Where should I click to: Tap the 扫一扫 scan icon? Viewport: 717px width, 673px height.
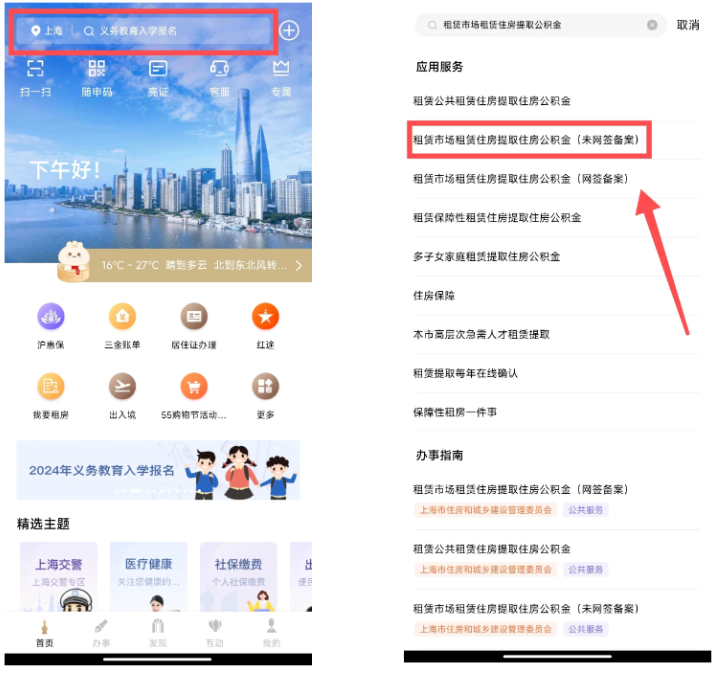[x=36, y=69]
